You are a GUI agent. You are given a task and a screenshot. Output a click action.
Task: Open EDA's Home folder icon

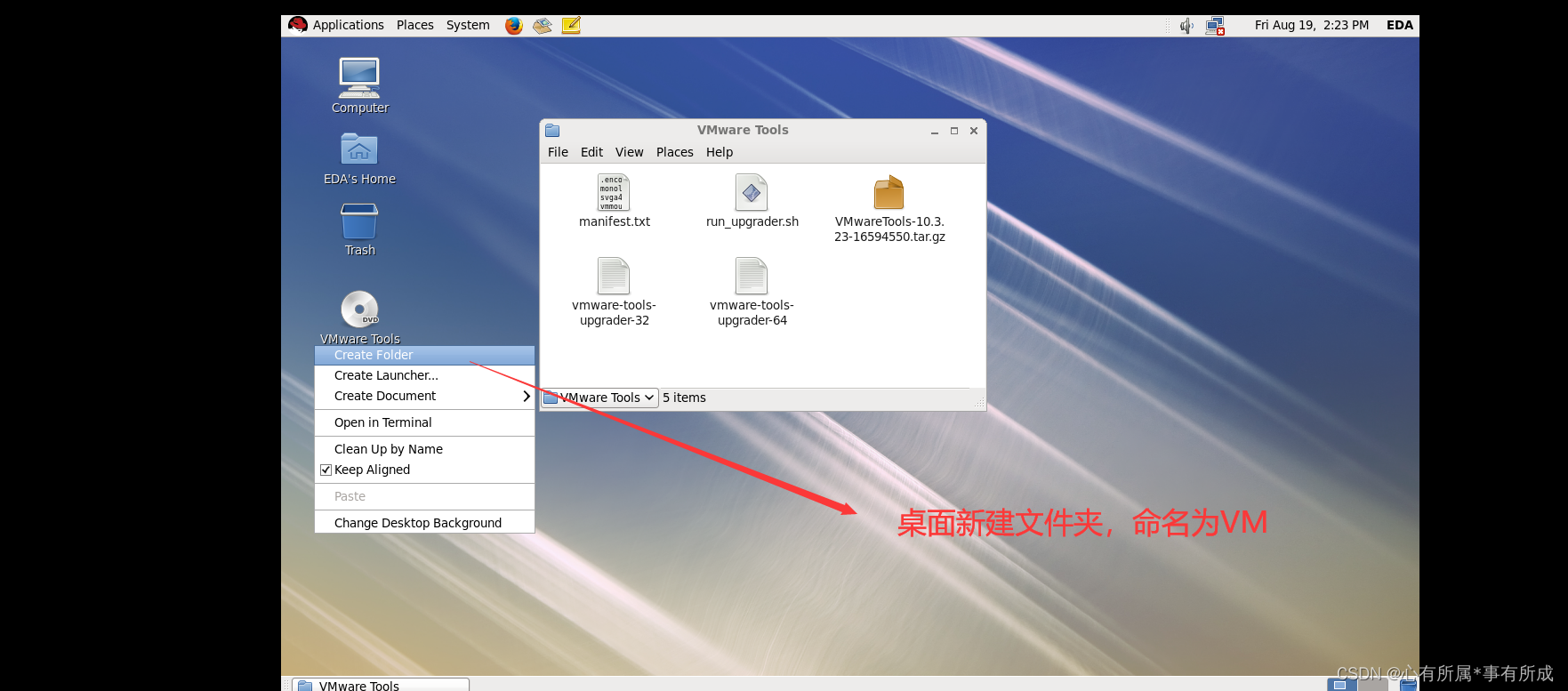[359, 149]
